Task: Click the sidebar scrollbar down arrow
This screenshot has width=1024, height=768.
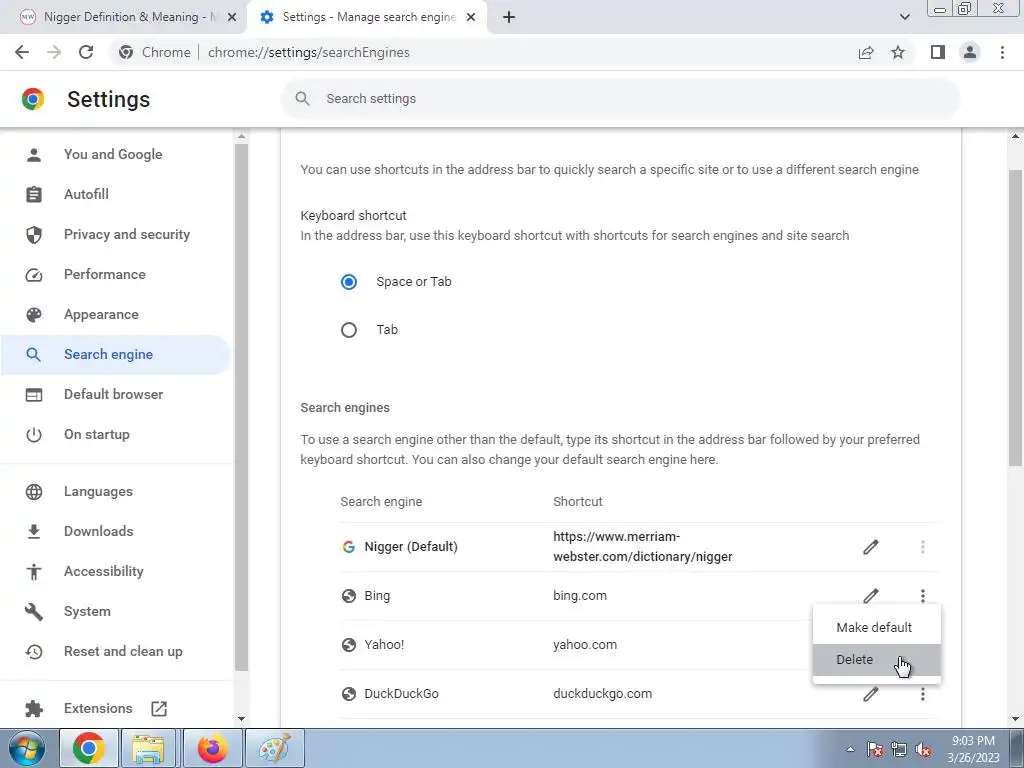Action: pos(242,719)
